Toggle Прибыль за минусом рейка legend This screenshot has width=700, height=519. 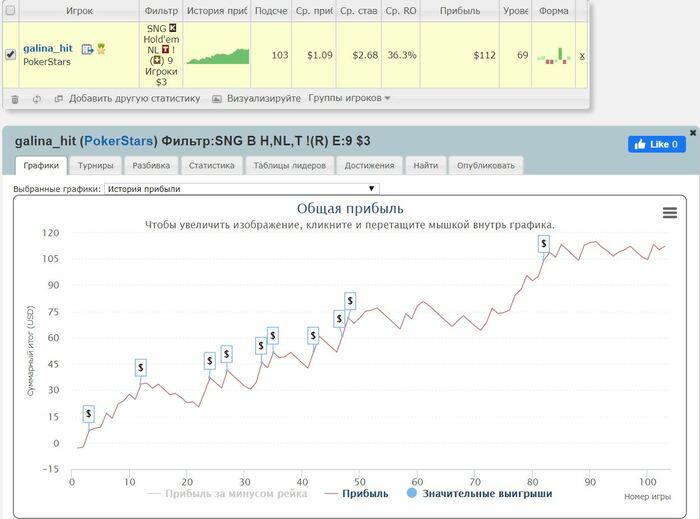(x=227, y=494)
